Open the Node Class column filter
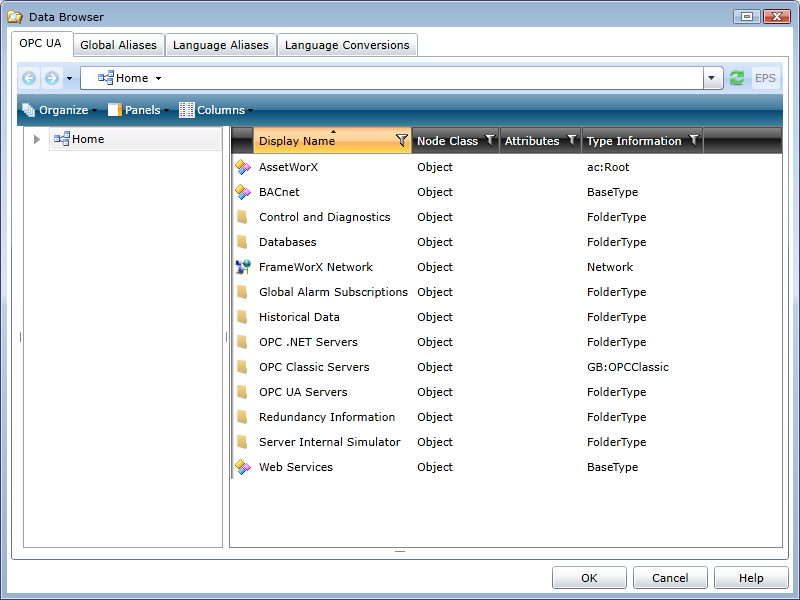The height and width of the screenshot is (600, 800). point(490,141)
